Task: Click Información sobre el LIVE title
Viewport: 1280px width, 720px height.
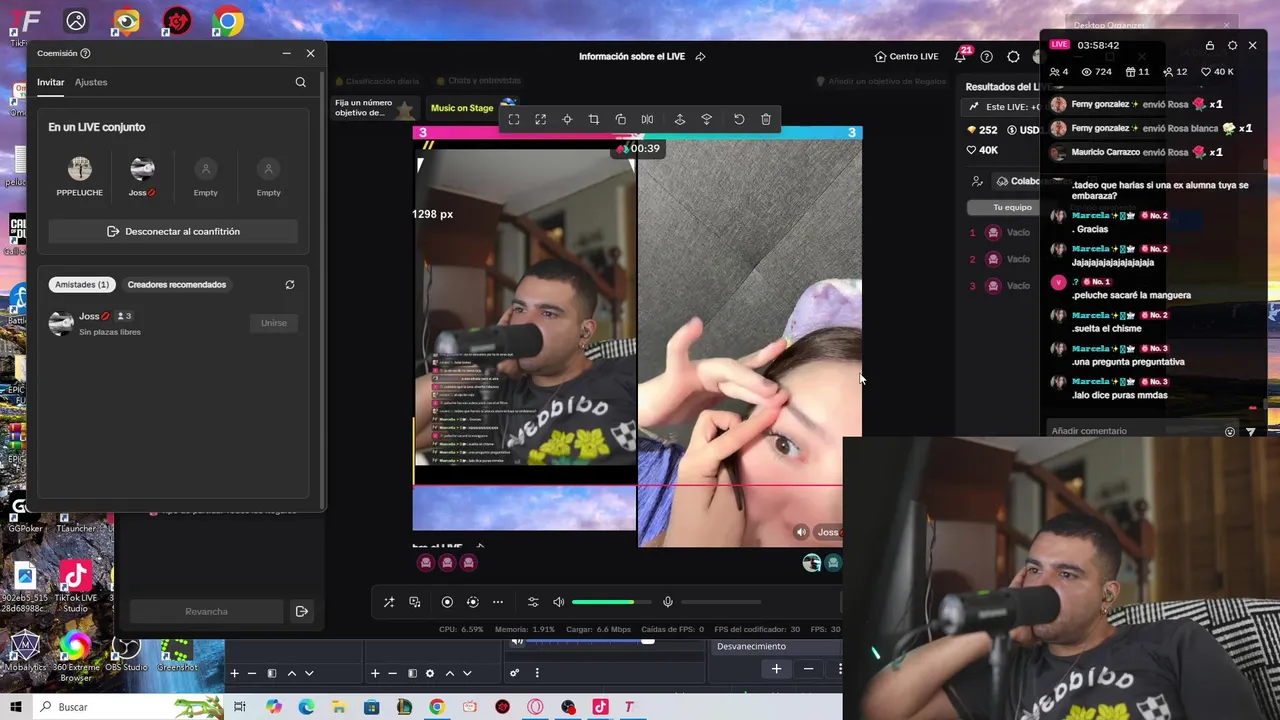Action: [x=632, y=57]
